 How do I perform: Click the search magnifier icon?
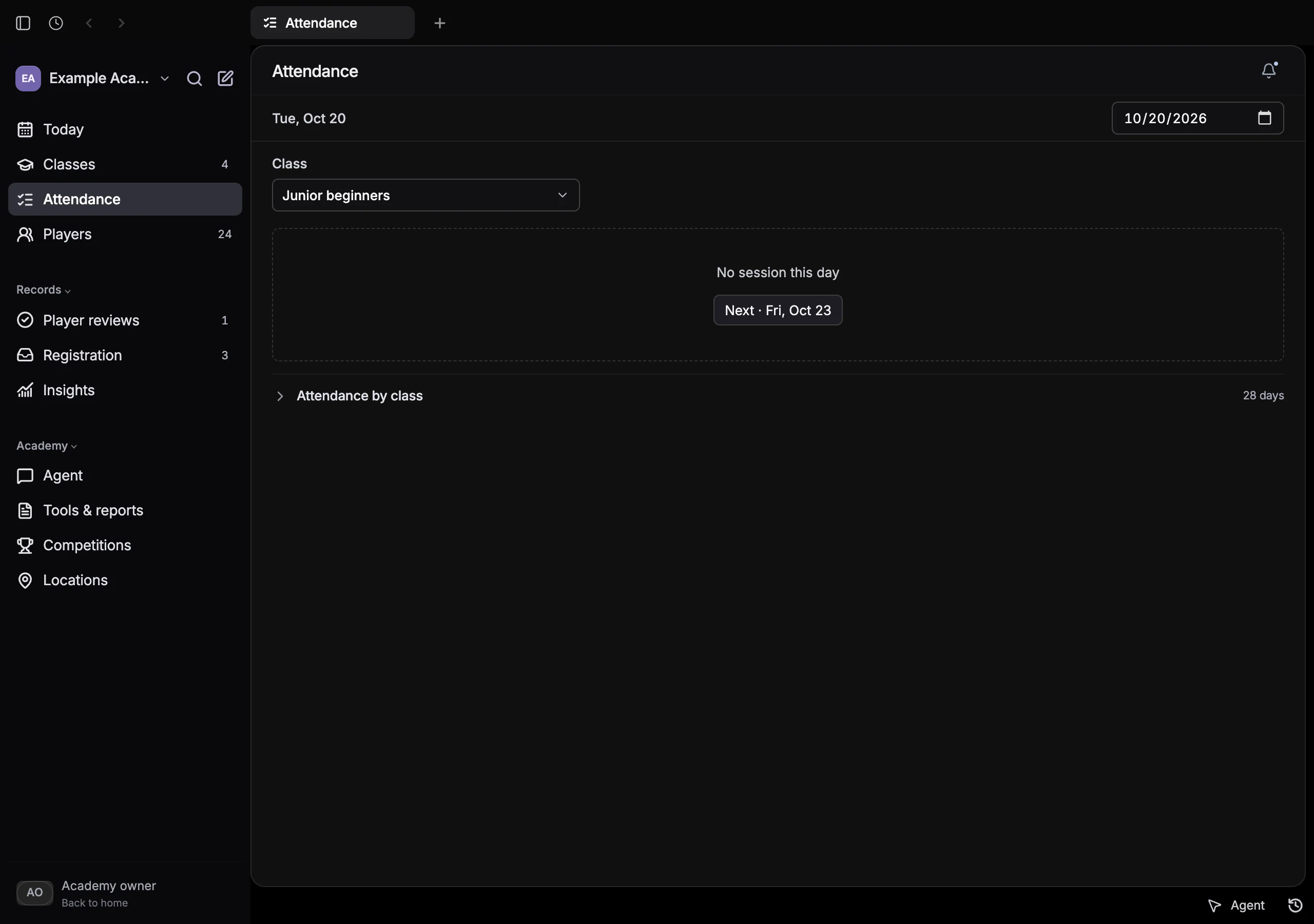195,79
